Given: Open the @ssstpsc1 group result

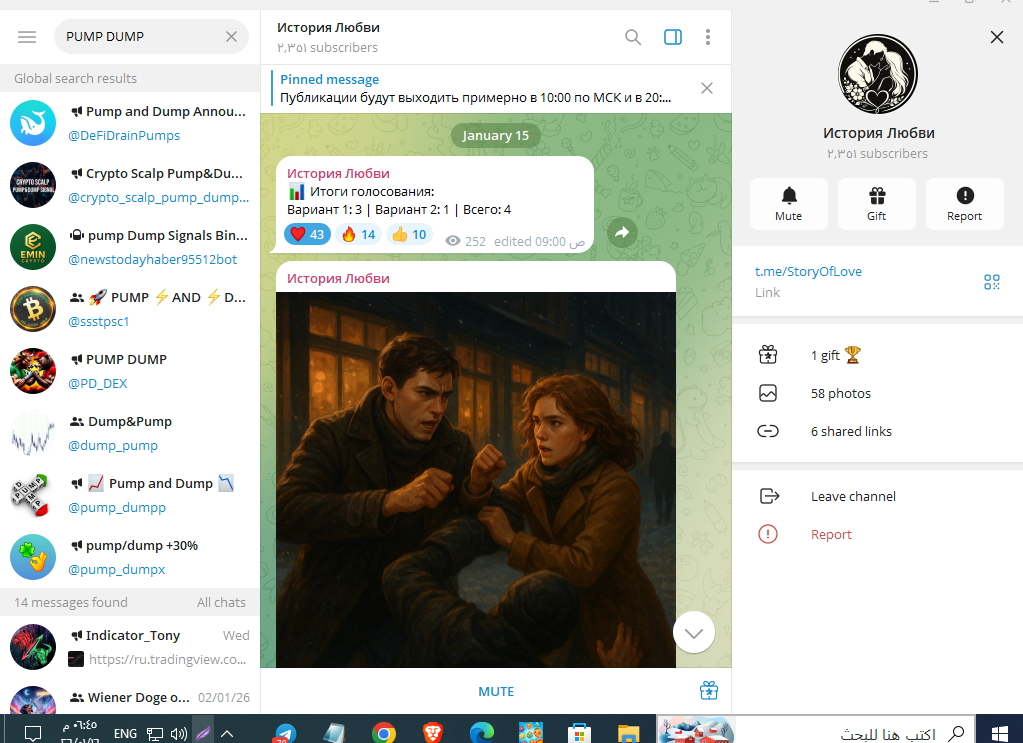Looking at the screenshot, I should (130, 309).
